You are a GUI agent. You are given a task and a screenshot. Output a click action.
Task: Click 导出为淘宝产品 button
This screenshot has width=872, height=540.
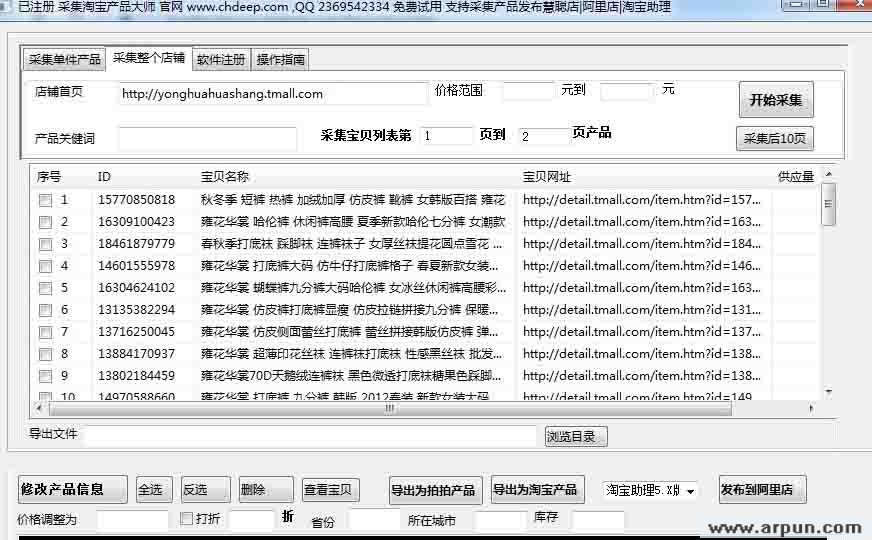click(538, 490)
